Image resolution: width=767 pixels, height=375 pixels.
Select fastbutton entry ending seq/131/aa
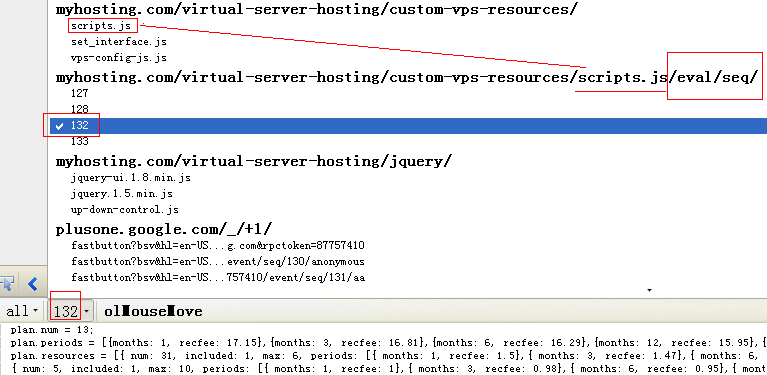point(218,278)
